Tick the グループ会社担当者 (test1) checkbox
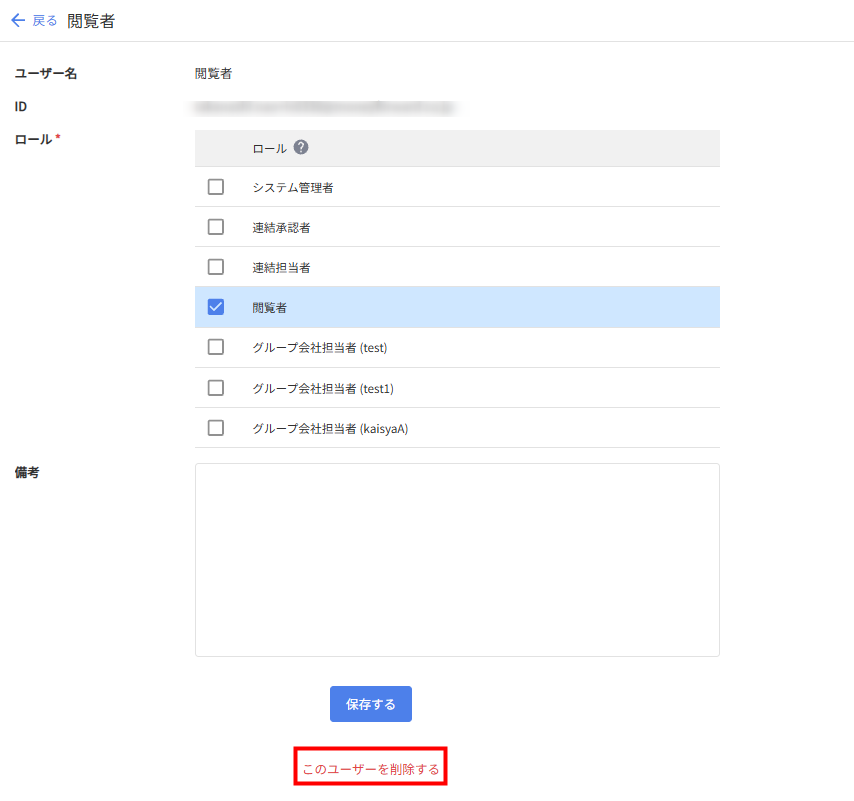The height and width of the screenshot is (801, 854). [x=216, y=388]
